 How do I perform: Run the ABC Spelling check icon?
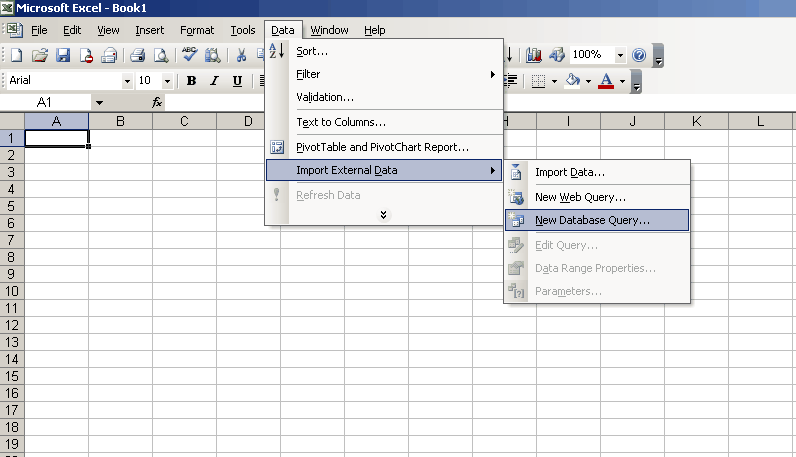[189, 55]
